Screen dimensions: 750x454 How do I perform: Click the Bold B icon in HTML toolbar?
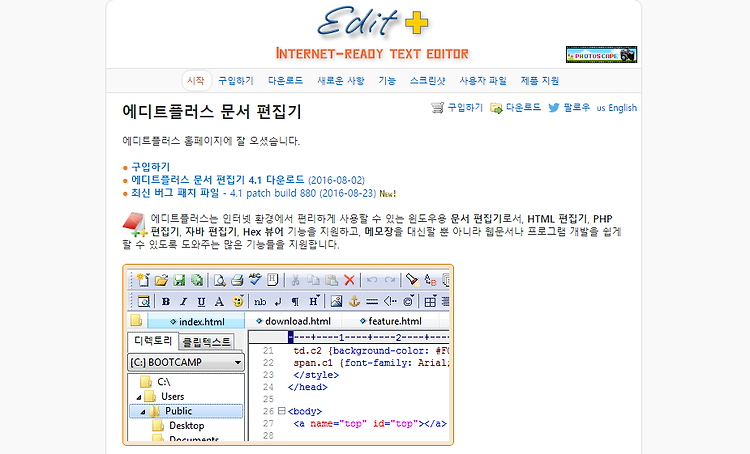(x=166, y=301)
